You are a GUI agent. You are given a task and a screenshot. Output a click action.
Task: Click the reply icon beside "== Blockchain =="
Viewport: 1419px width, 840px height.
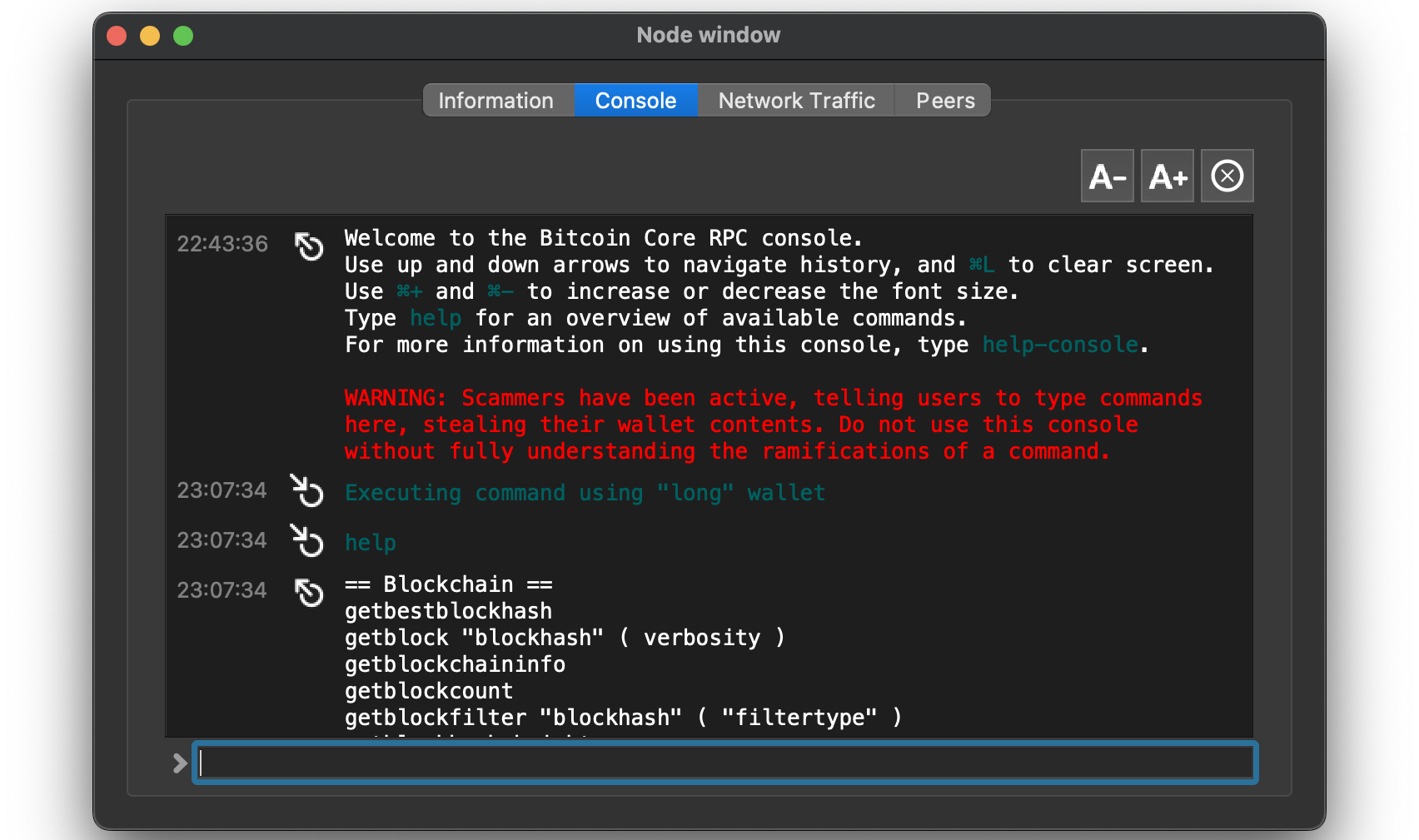click(308, 593)
